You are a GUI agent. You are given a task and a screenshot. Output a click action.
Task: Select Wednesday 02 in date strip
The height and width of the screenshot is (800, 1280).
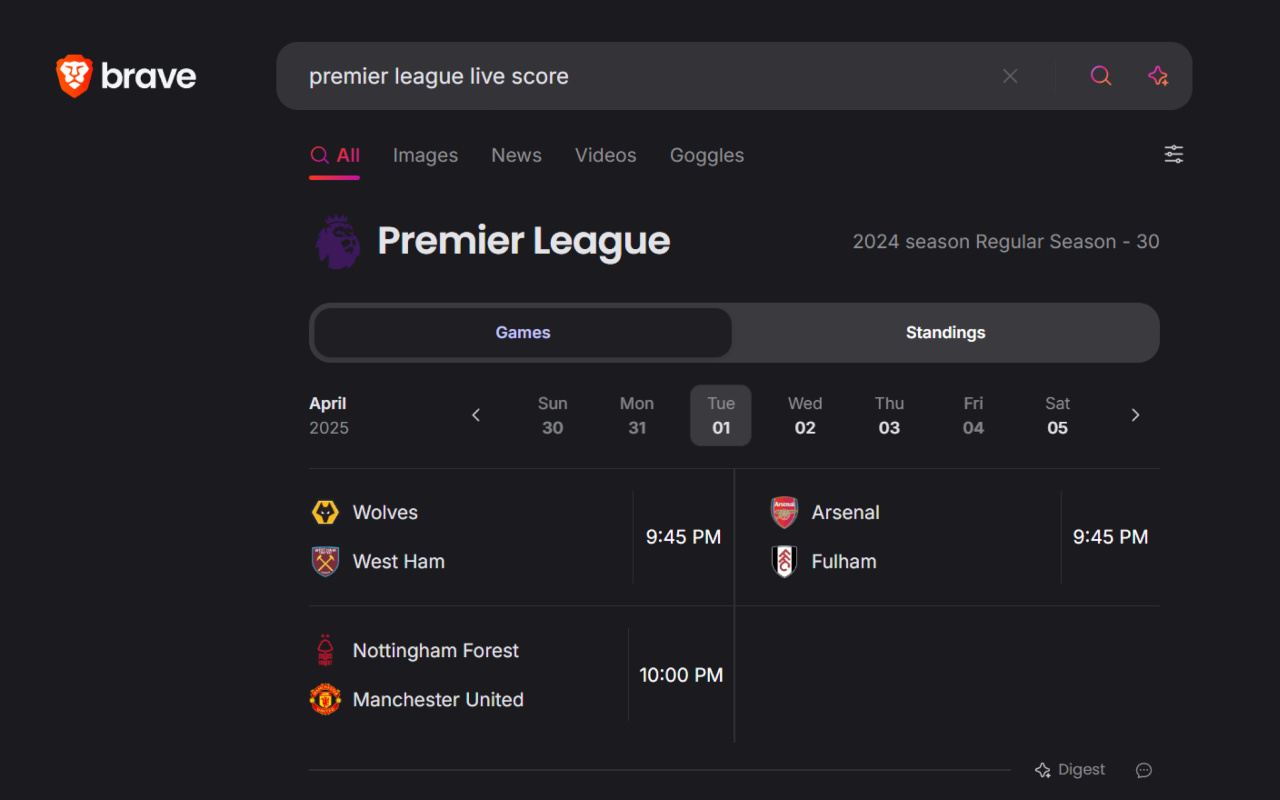pyautogui.click(x=805, y=415)
